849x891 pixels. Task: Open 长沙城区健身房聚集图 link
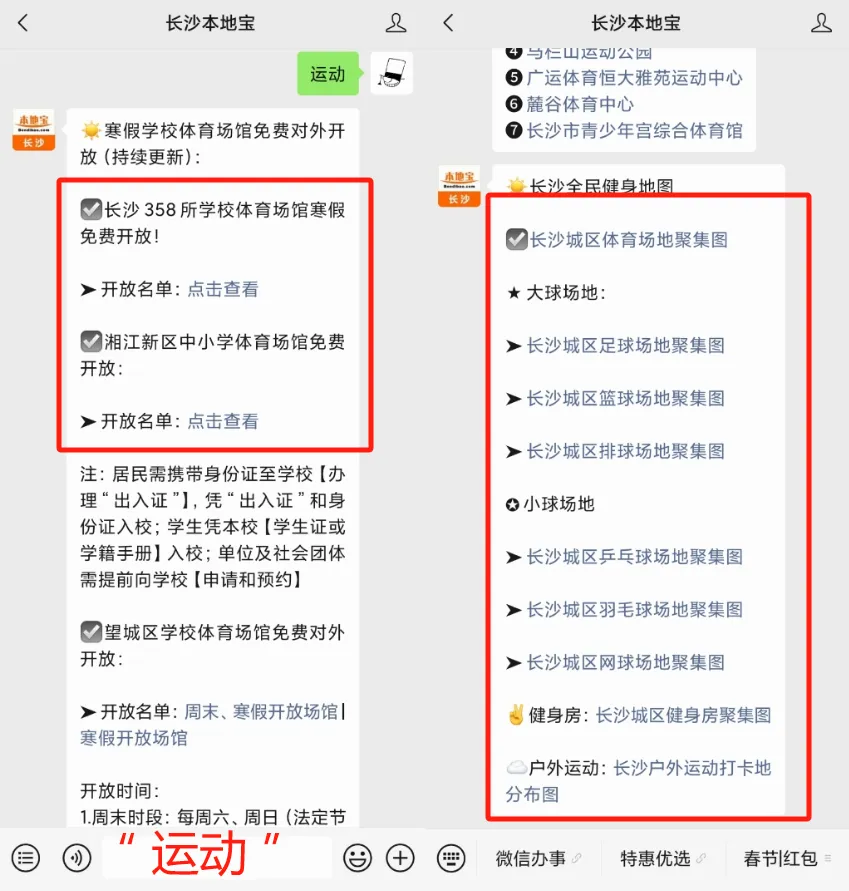(683, 715)
